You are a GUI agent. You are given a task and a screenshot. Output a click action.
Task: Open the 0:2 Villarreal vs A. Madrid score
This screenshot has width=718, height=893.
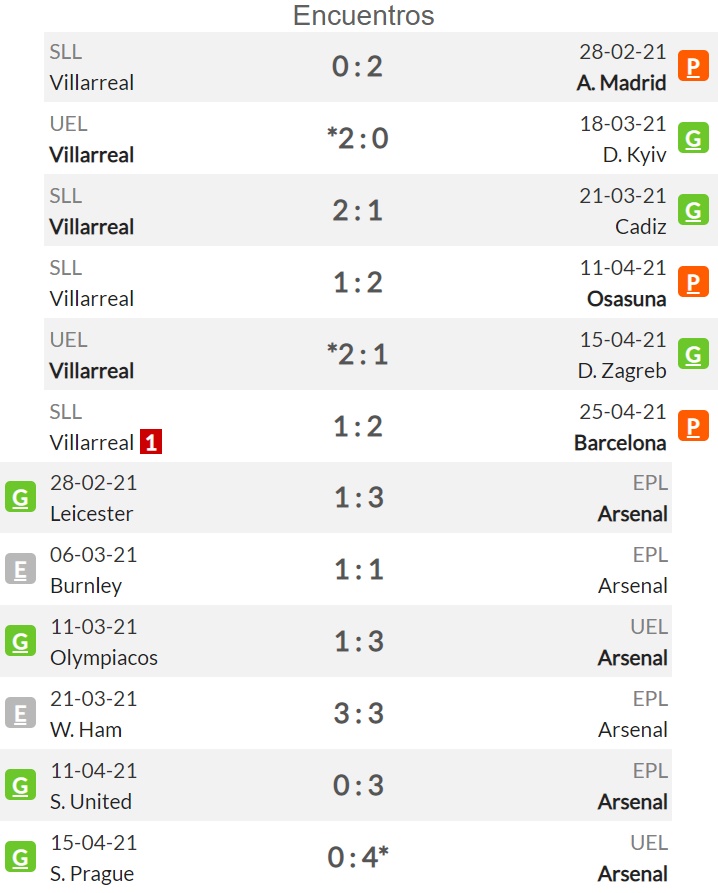[x=358, y=67]
